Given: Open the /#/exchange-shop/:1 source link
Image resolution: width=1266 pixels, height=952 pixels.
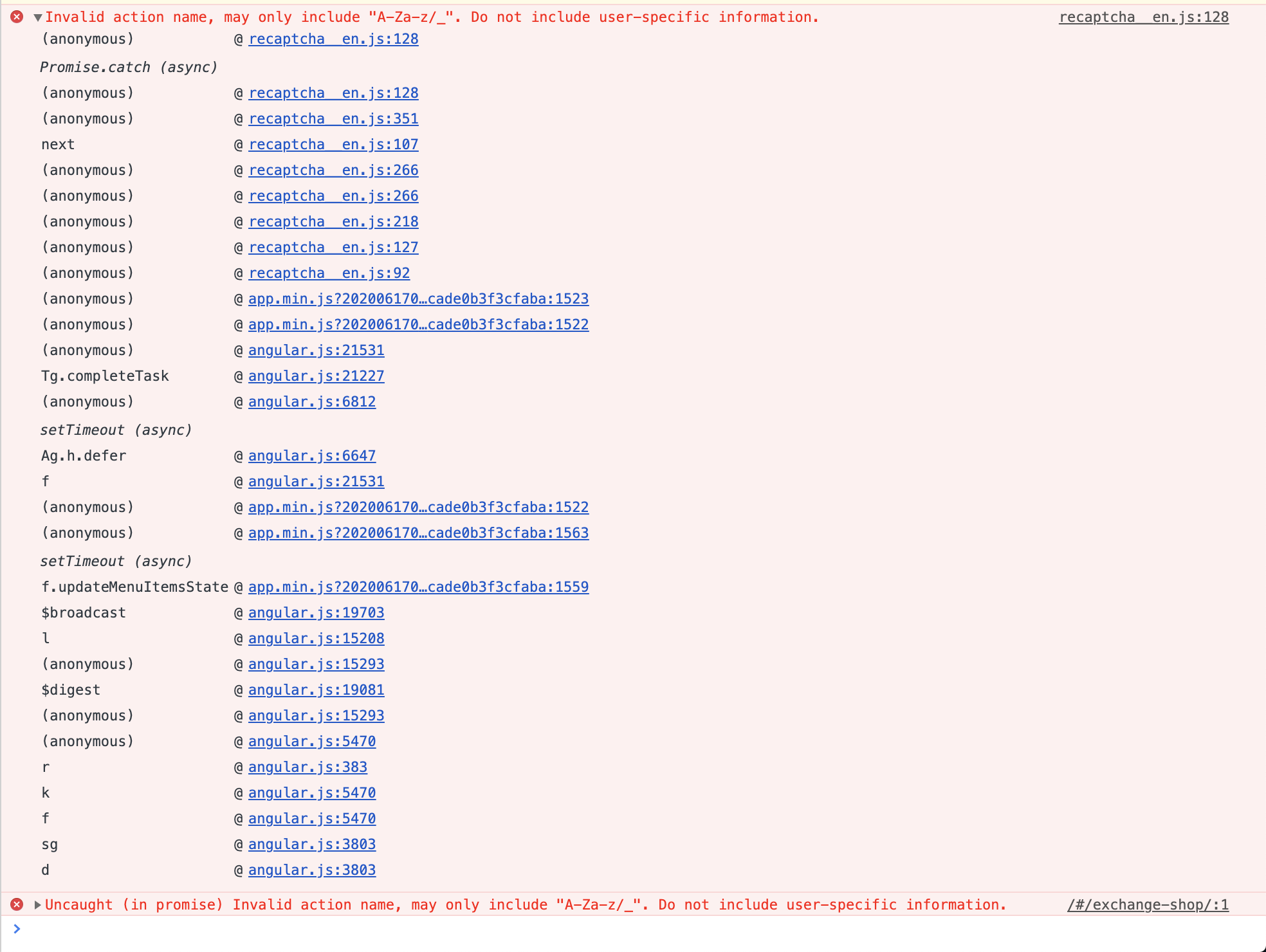Looking at the screenshot, I should pos(1150,904).
